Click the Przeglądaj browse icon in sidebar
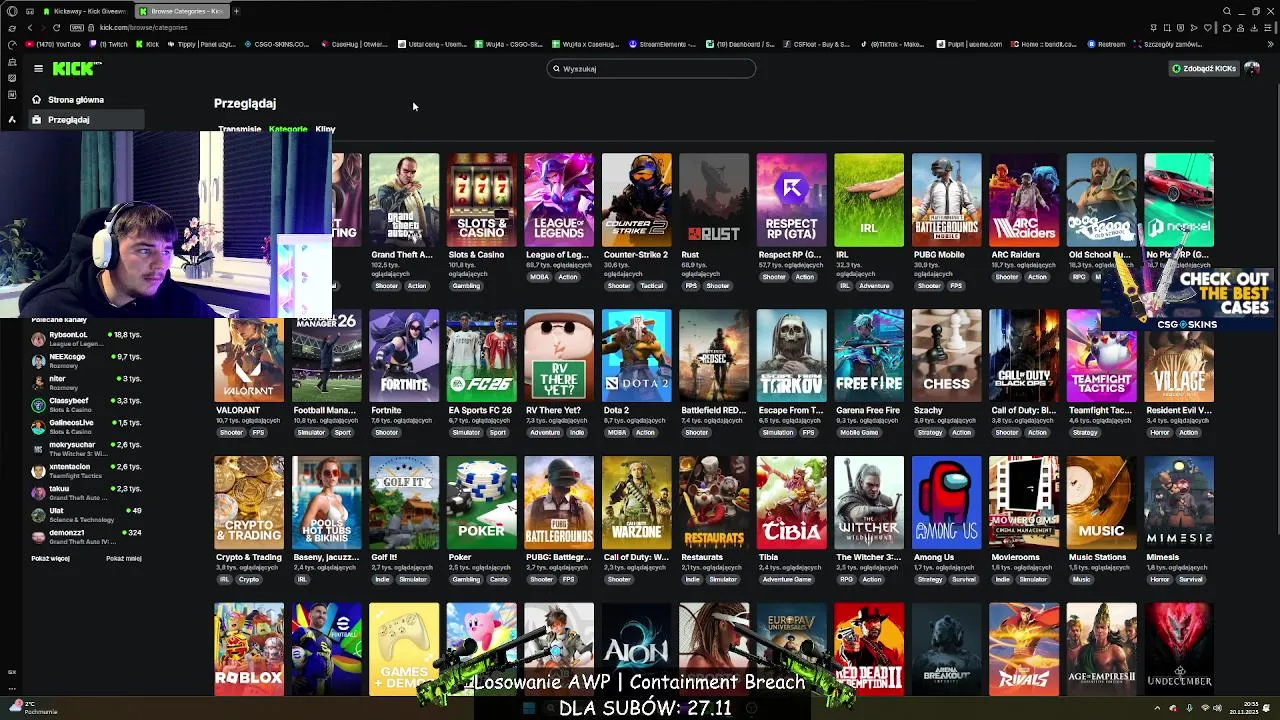 tap(36, 120)
